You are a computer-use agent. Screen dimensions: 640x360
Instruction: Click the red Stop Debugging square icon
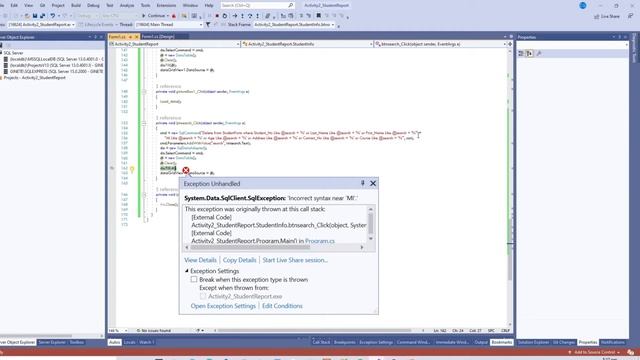coord(217,16)
